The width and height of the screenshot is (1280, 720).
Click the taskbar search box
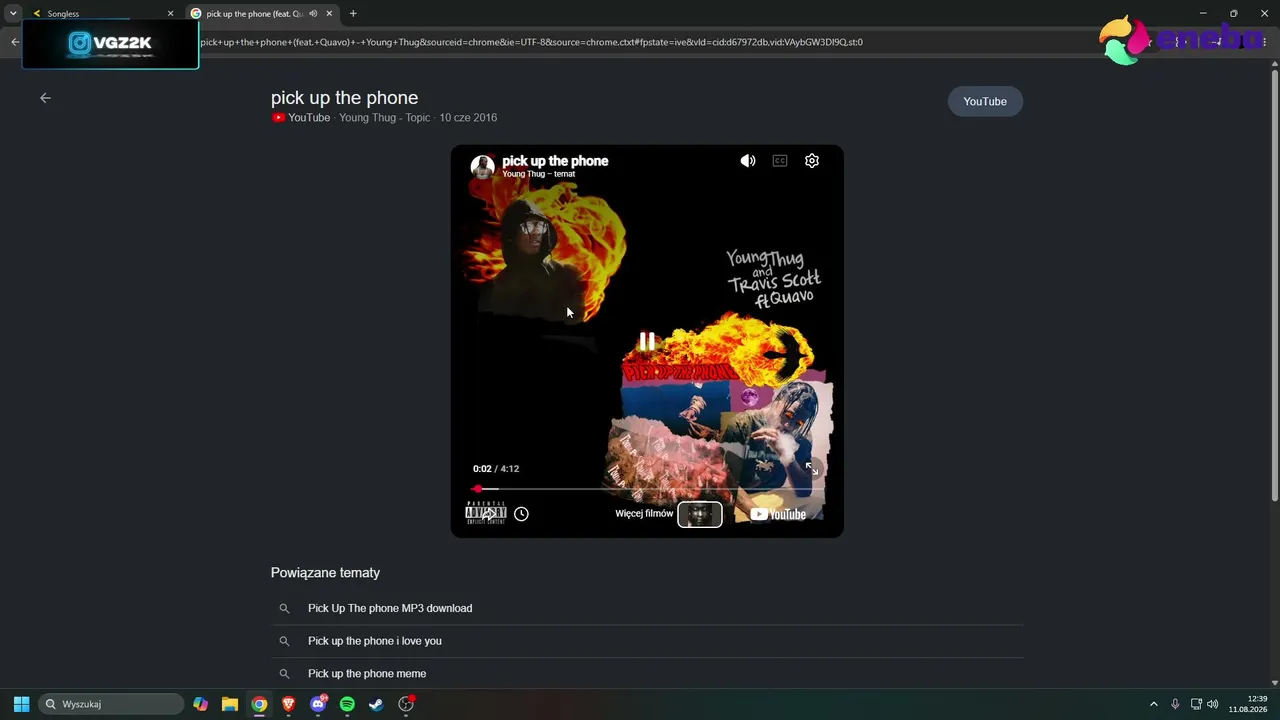click(x=111, y=704)
